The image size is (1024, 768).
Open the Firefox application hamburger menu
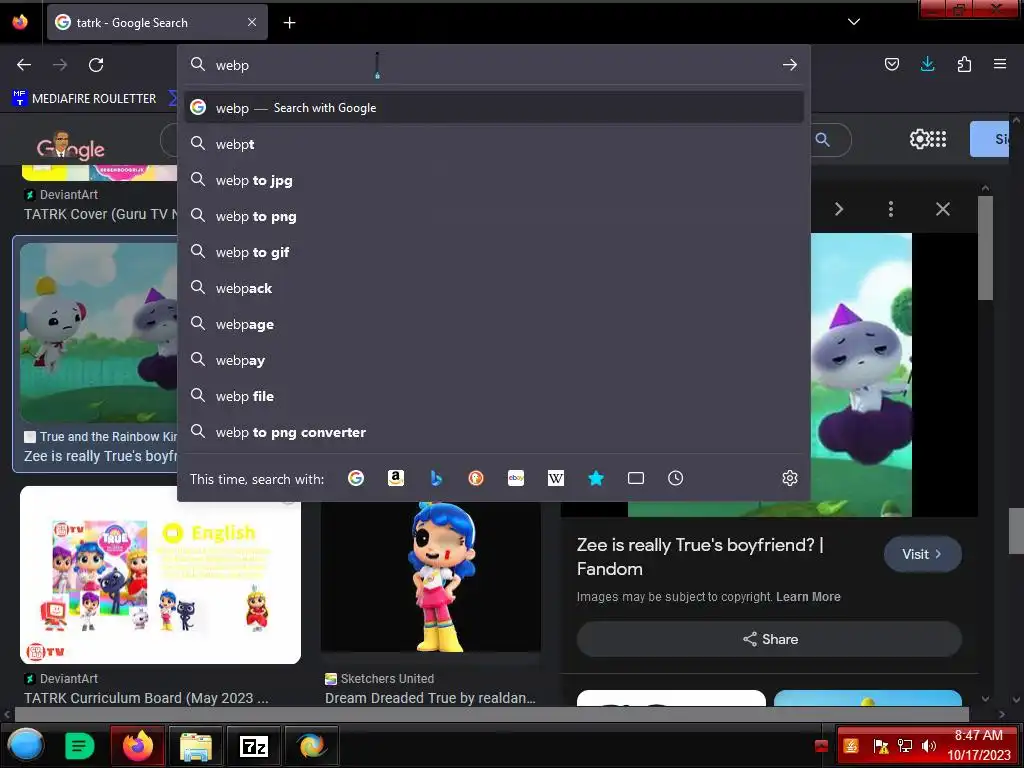point(1000,64)
